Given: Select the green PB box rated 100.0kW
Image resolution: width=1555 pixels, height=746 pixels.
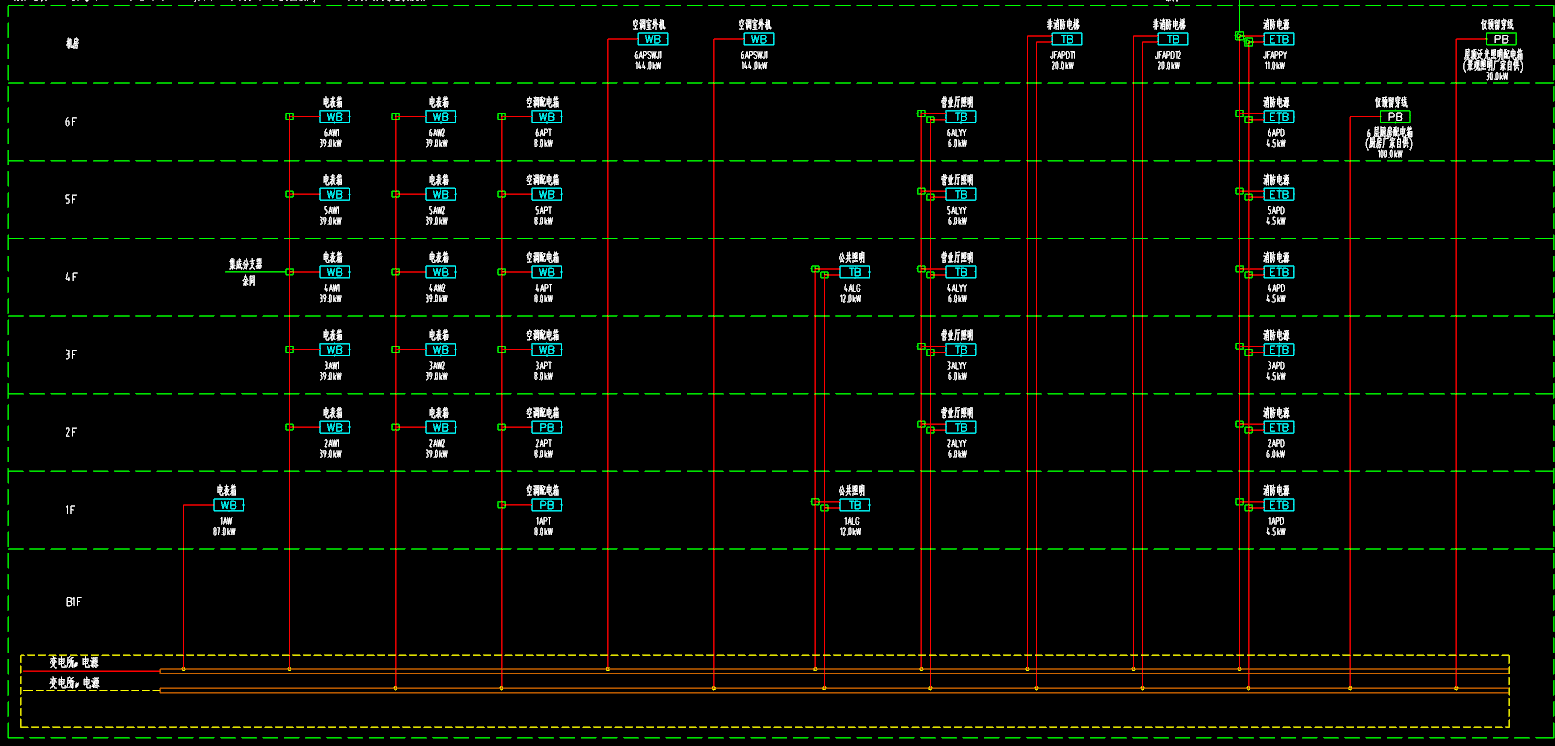Looking at the screenshot, I should (x=1395, y=117).
